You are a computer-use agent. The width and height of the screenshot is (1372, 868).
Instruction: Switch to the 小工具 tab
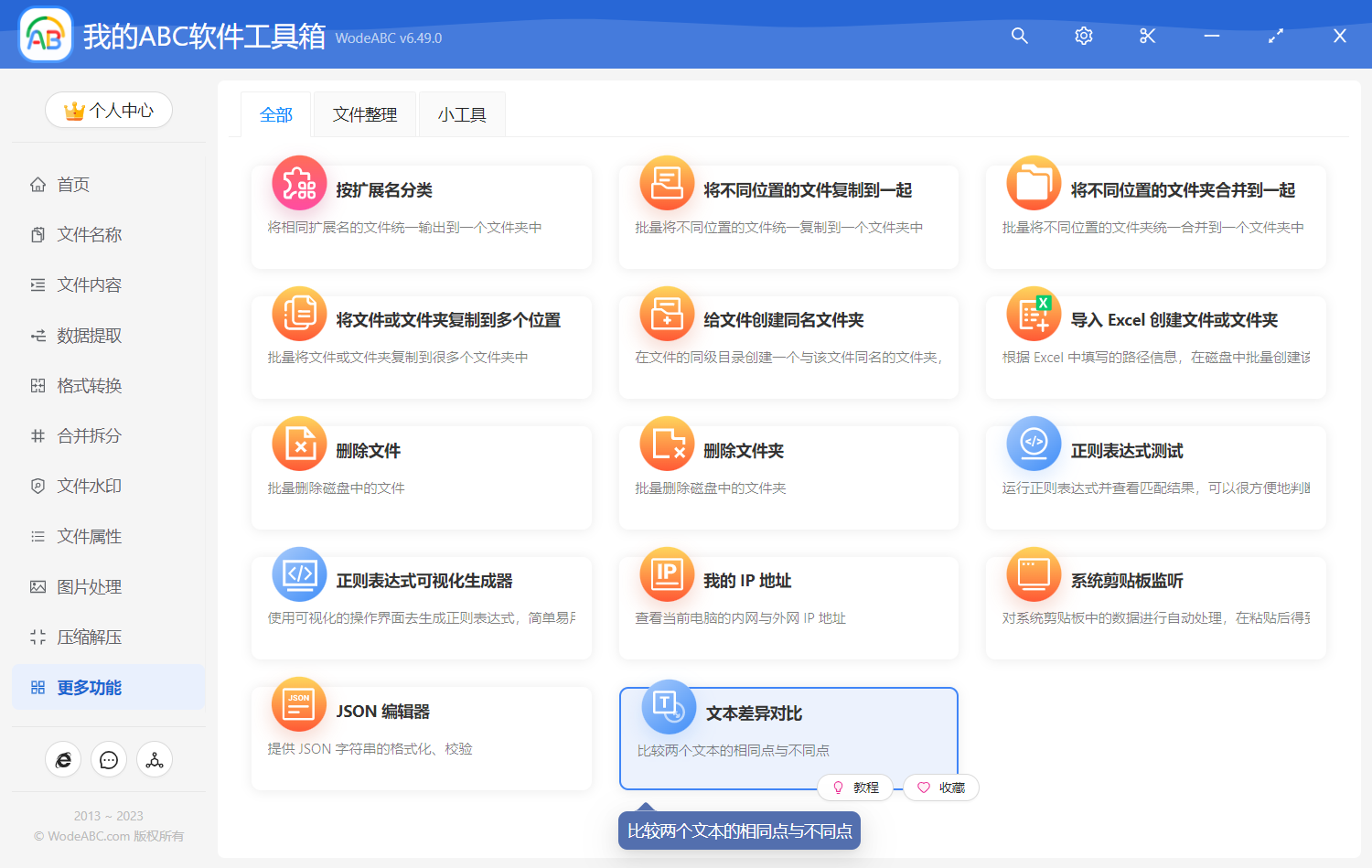pos(462,113)
